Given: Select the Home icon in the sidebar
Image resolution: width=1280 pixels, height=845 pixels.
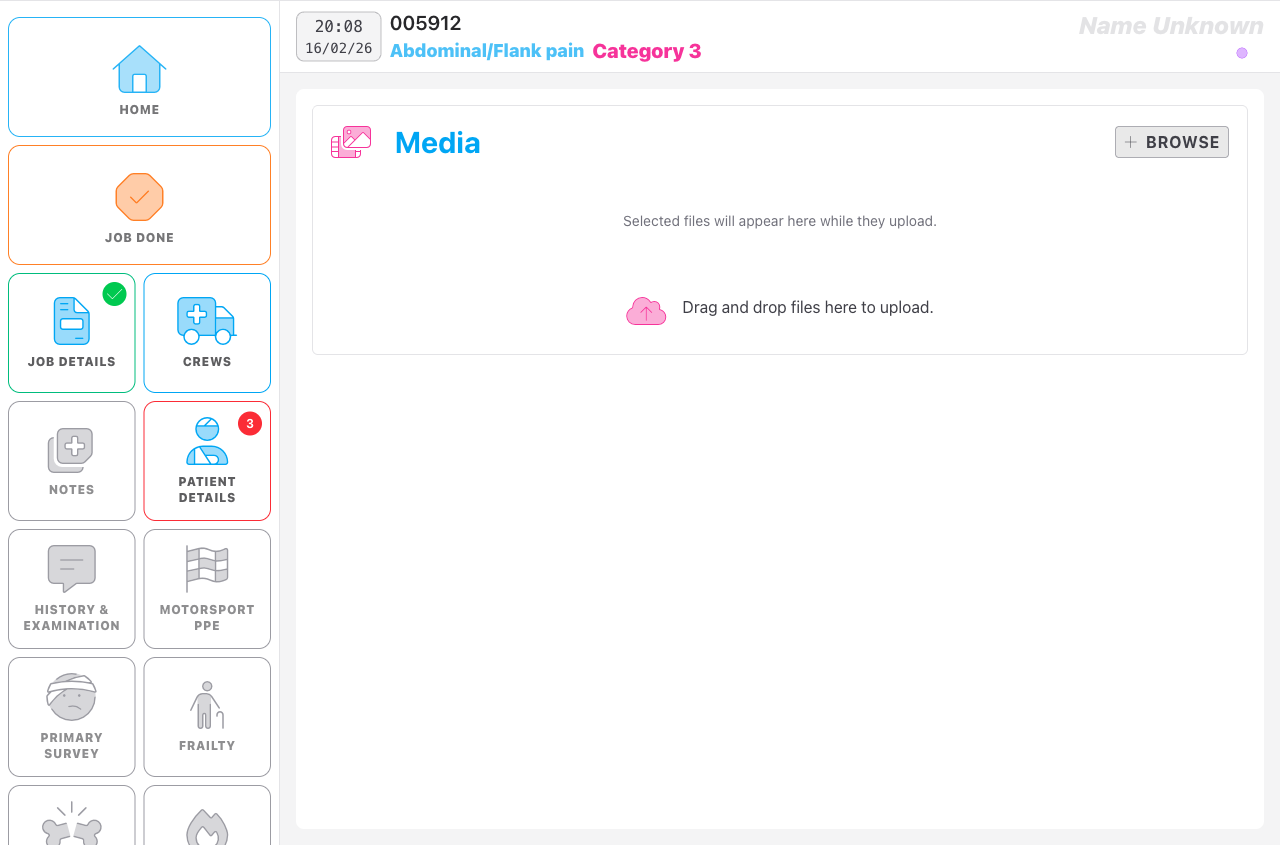Looking at the screenshot, I should [x=139, y=68].
